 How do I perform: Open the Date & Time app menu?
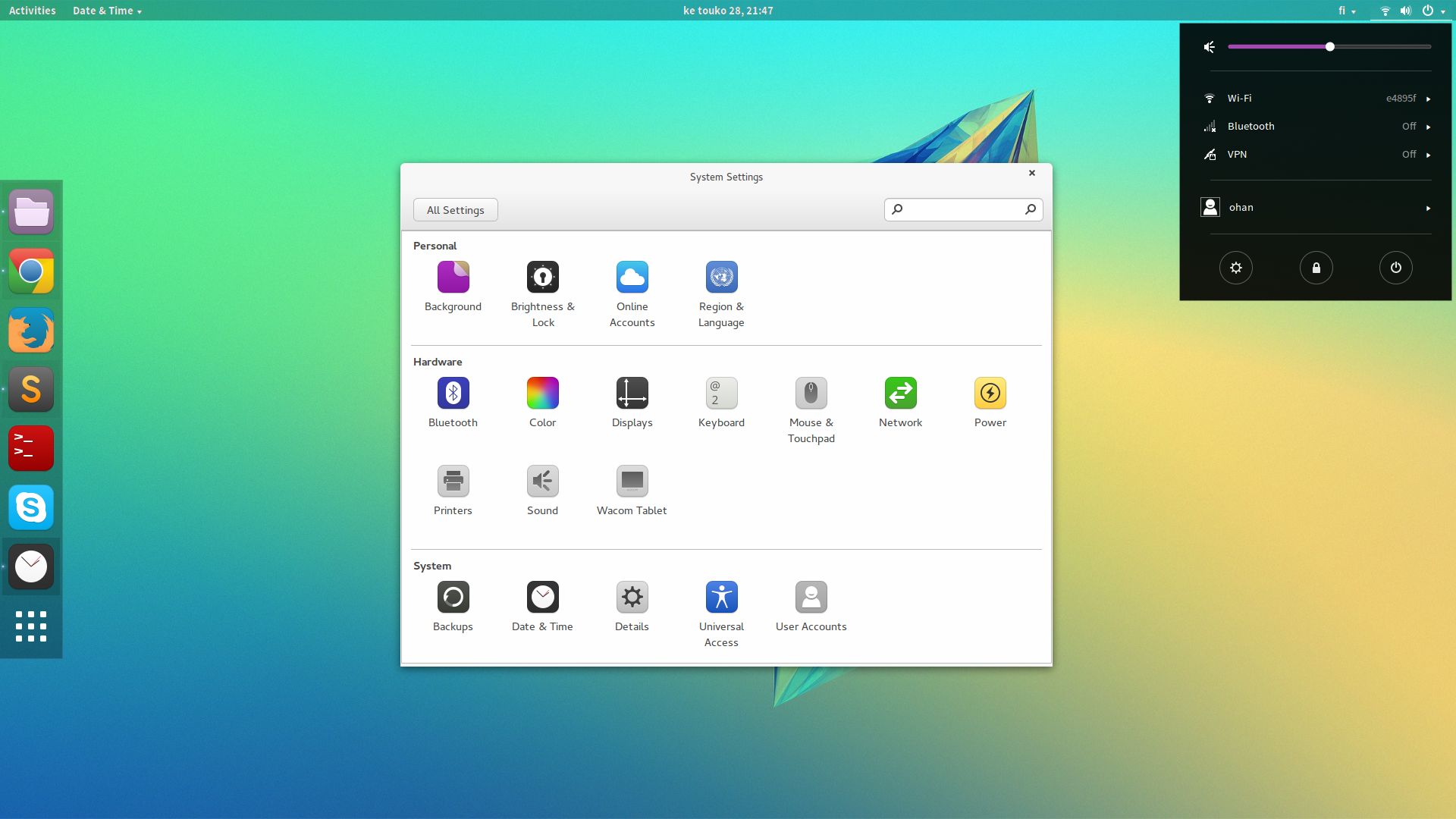coord(107,11)
